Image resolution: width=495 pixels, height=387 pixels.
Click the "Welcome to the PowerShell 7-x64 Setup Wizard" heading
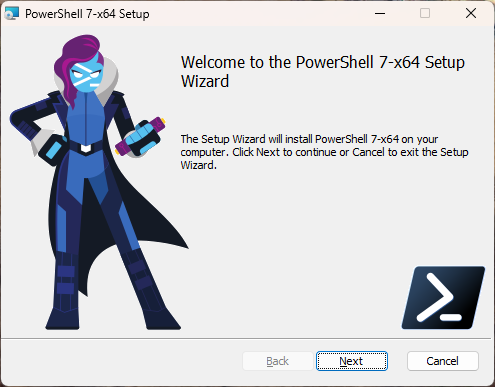point(323,72)
